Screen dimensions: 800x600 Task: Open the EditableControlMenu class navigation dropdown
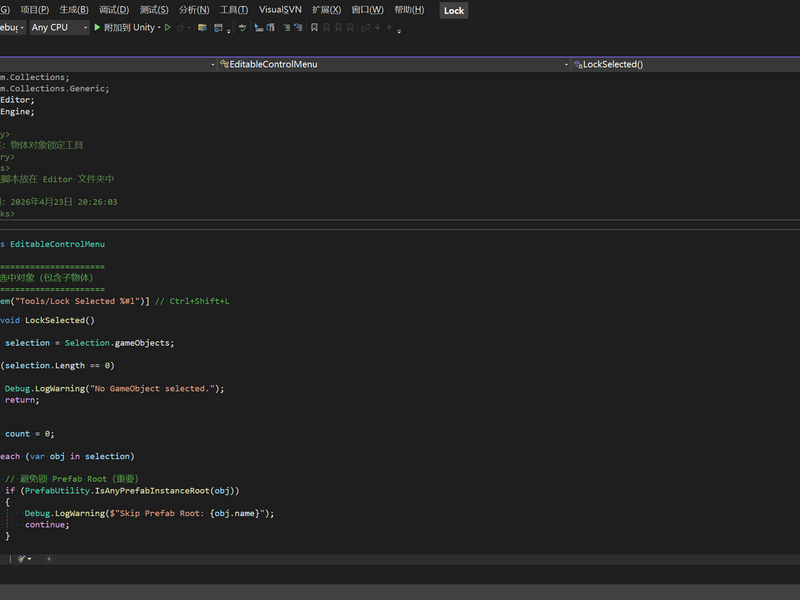click(x=394, y=64)
